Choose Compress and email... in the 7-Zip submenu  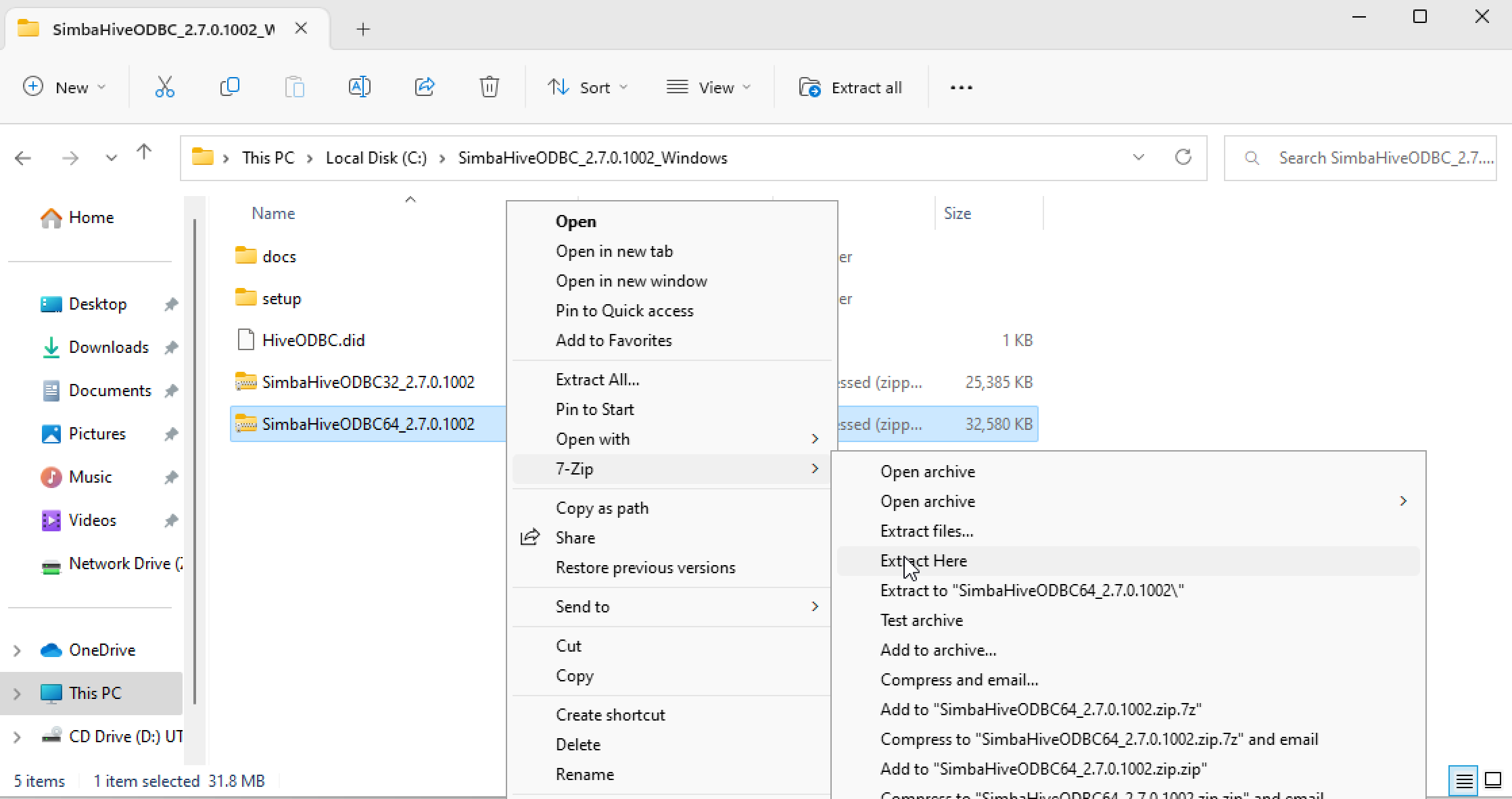(1129, 680)
